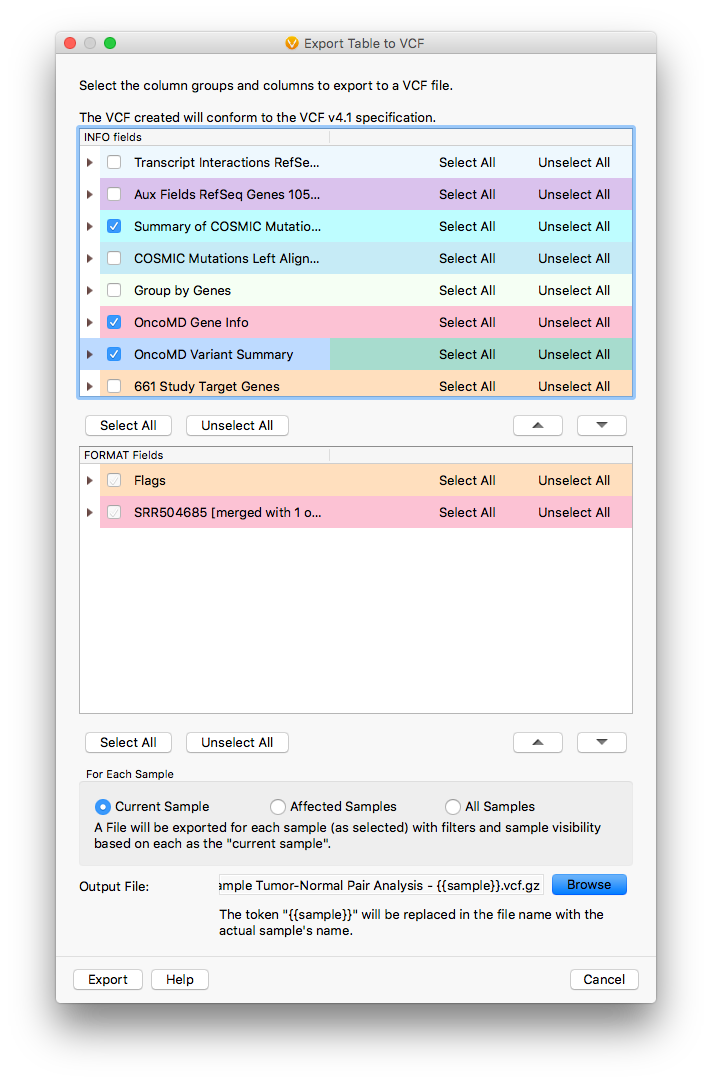Click Select All button below INFO fields
712x1083 pixels.
click(x=128, y=425)
